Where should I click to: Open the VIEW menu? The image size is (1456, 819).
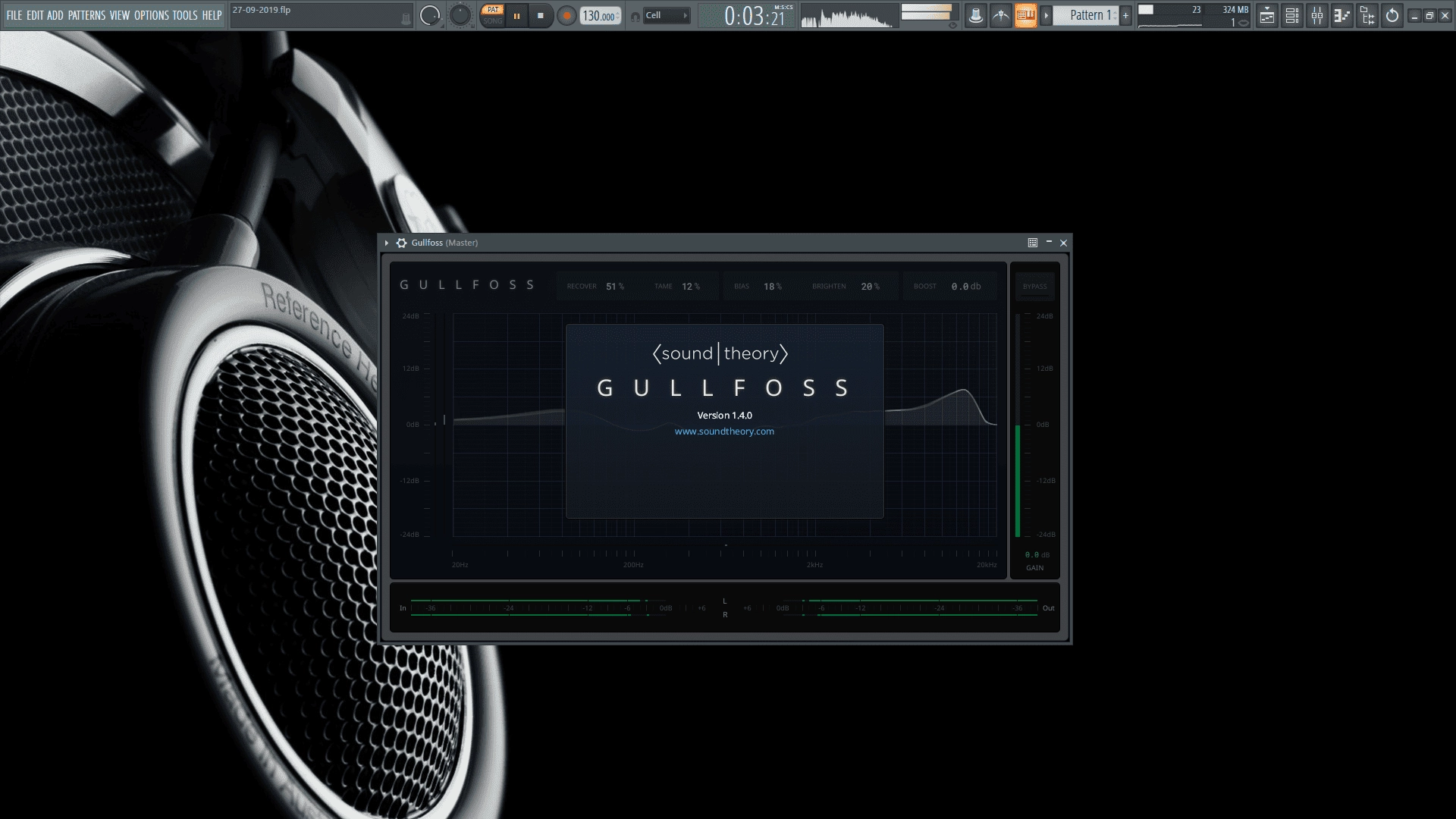(120, 15)
